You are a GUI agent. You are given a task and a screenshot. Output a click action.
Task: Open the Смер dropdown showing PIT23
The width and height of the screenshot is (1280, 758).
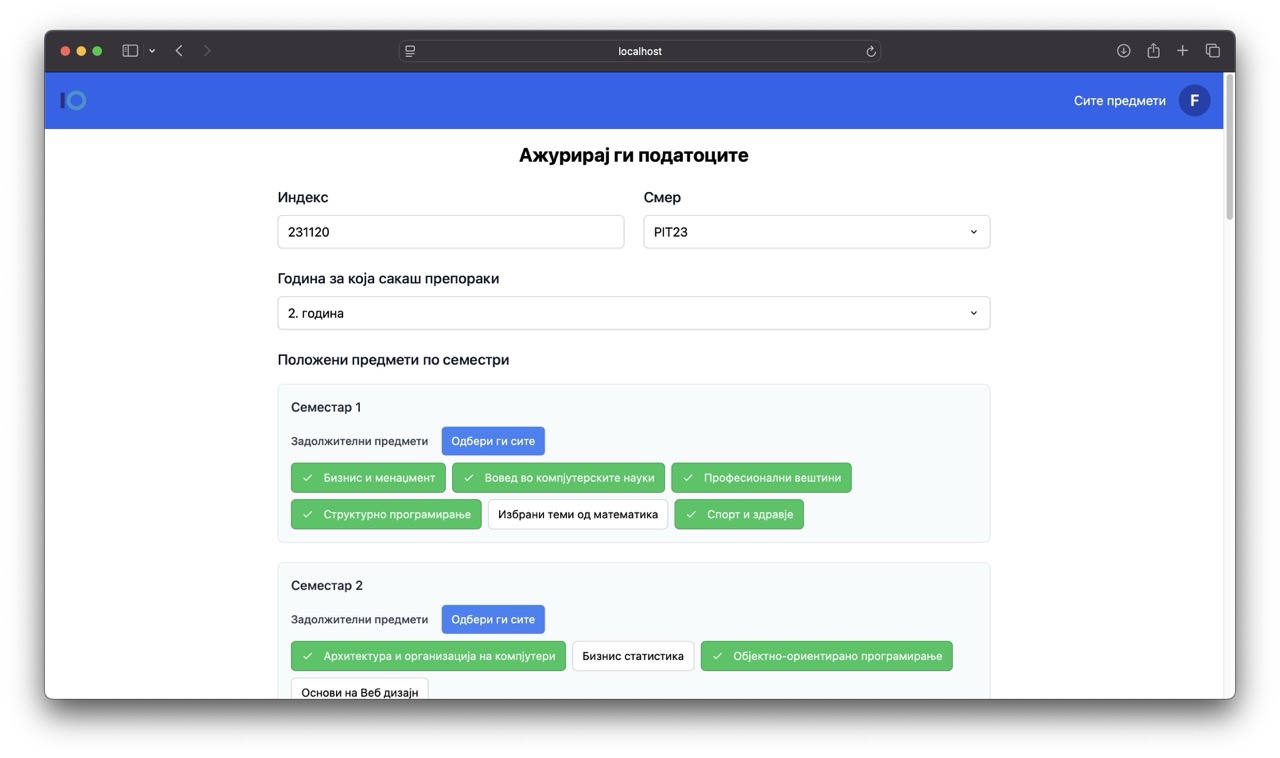pyautogui.click(x=816, y=232)
